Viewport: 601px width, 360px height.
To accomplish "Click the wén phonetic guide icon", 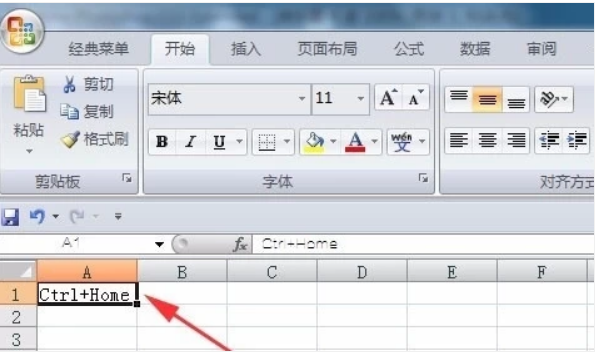I will (x=401, y=142).
